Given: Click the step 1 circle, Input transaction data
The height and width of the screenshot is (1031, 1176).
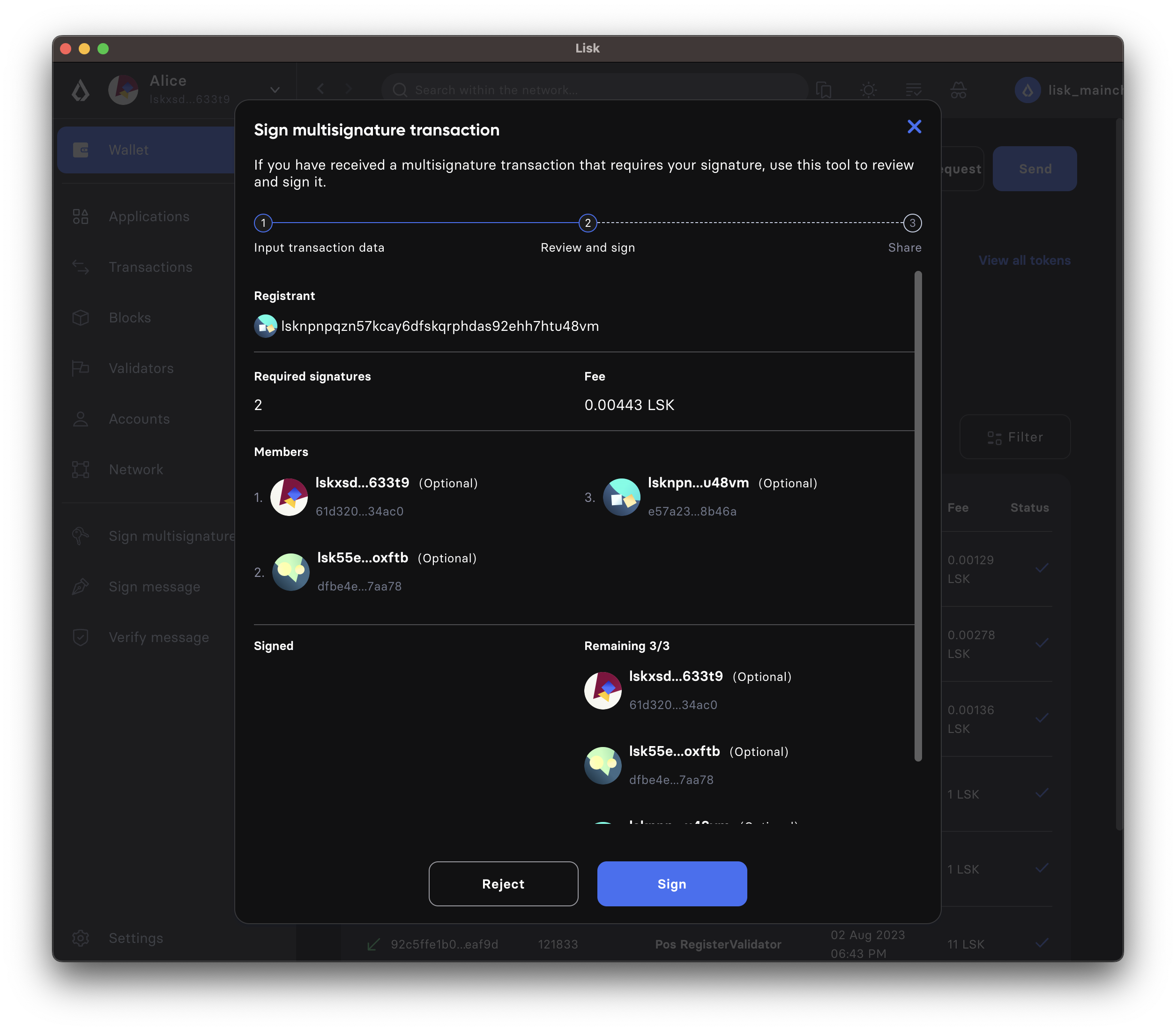Looking at the screenshot, I should (263, 223).
